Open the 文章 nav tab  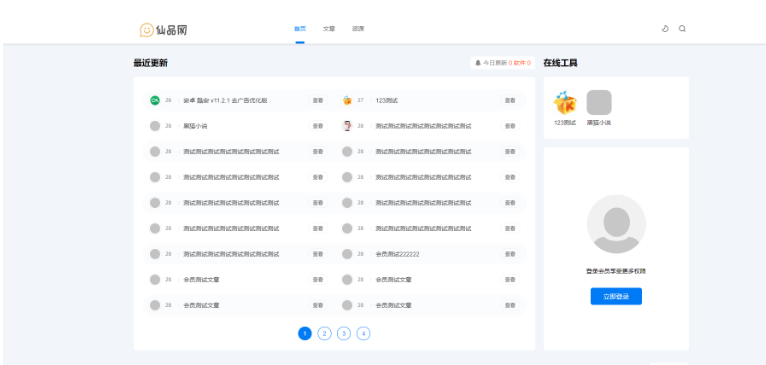[x=329, y=29]
